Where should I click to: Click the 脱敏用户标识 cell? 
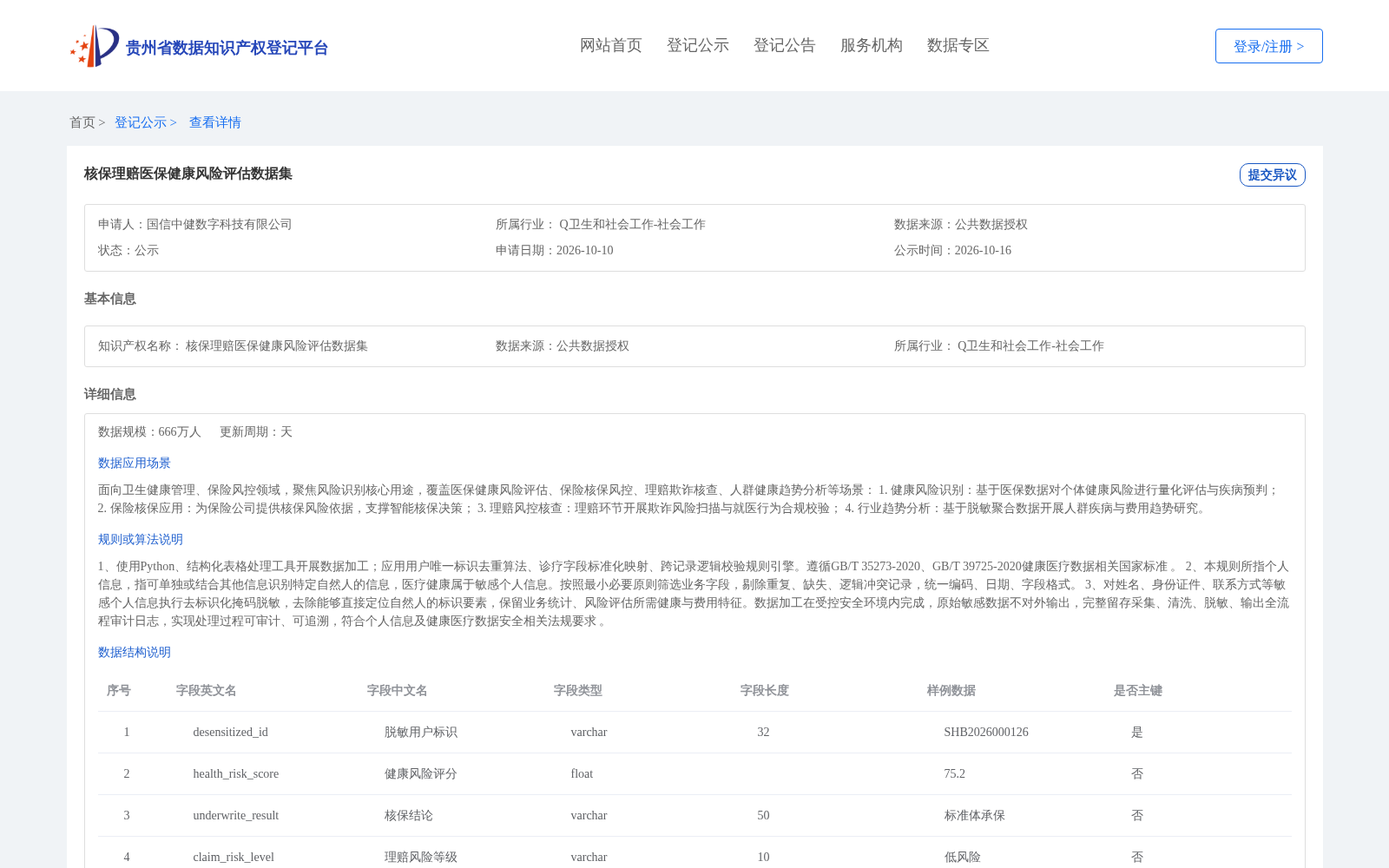[x=421, y=732]
